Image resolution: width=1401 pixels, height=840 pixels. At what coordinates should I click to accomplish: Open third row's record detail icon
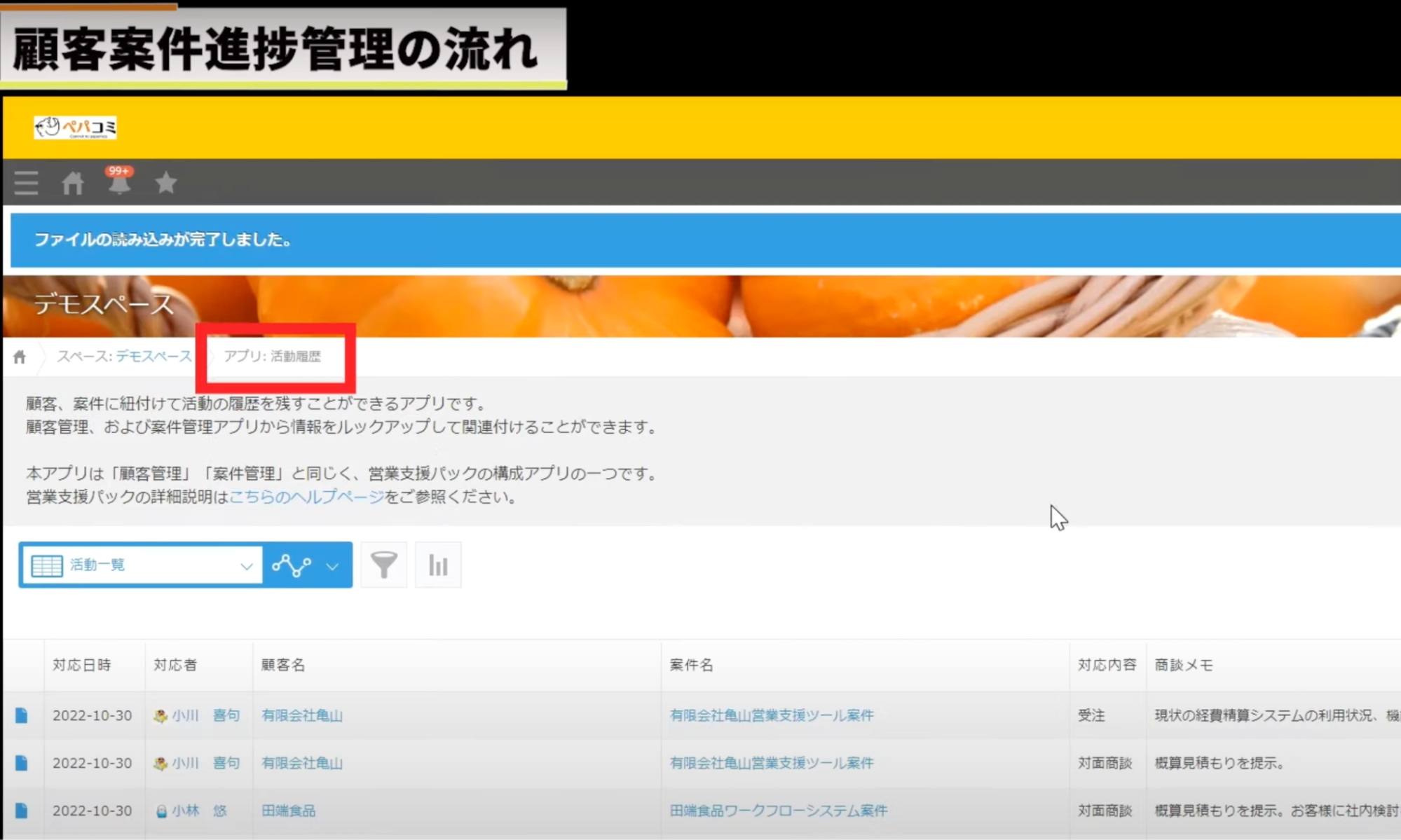point(22,811)
